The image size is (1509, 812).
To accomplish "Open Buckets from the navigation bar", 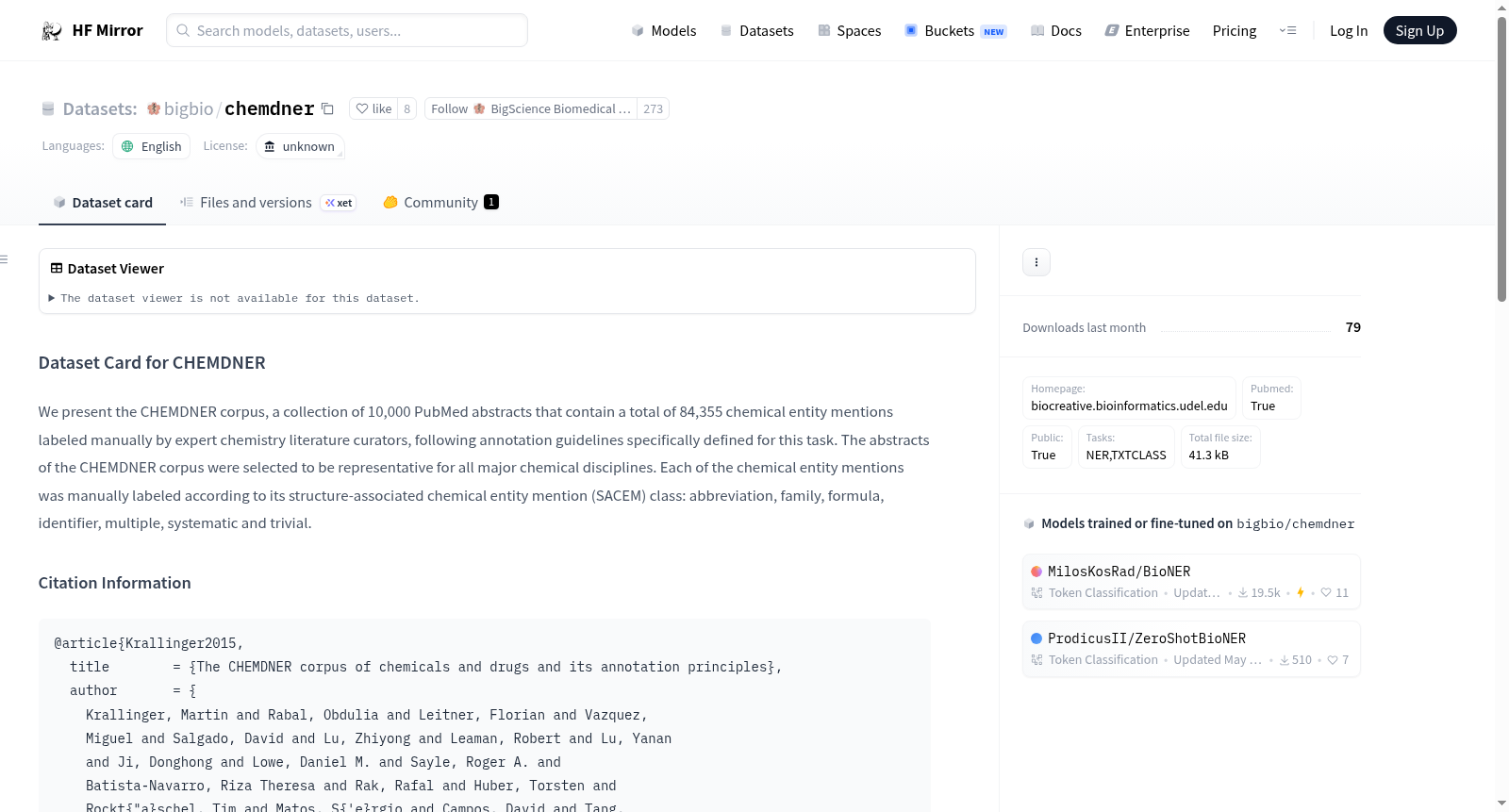I will pyautogui.click(x=955, y=31).
